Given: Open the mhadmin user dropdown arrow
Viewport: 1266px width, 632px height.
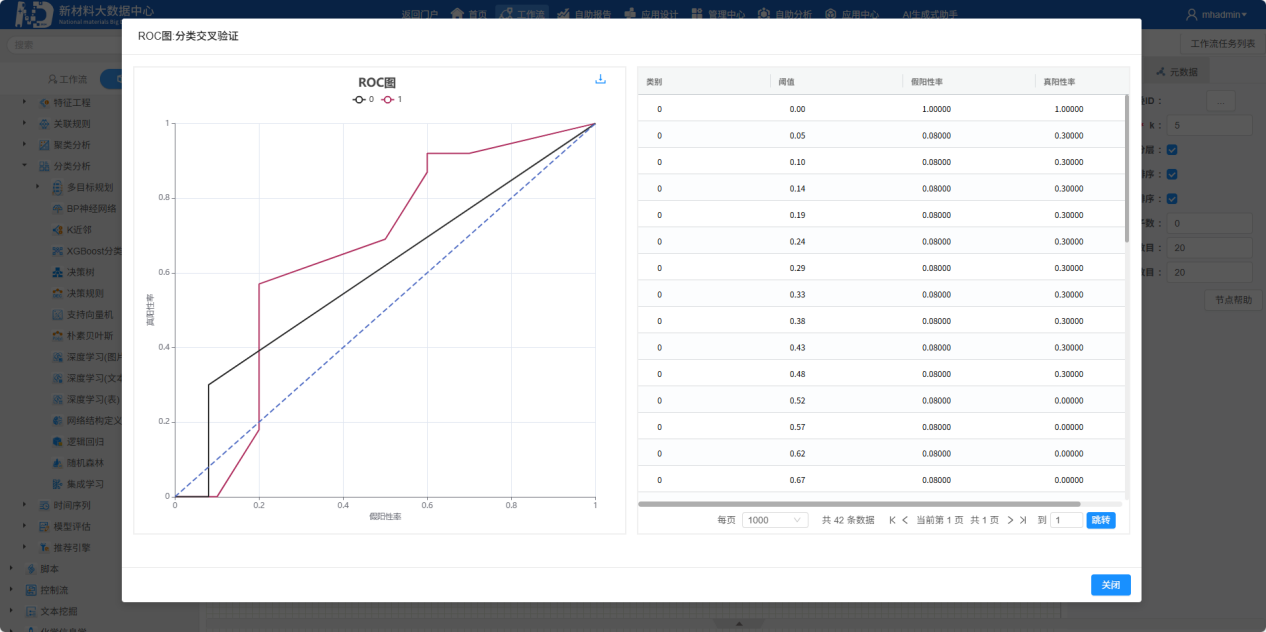Looking at the screenshot, I should [1244, 15].
